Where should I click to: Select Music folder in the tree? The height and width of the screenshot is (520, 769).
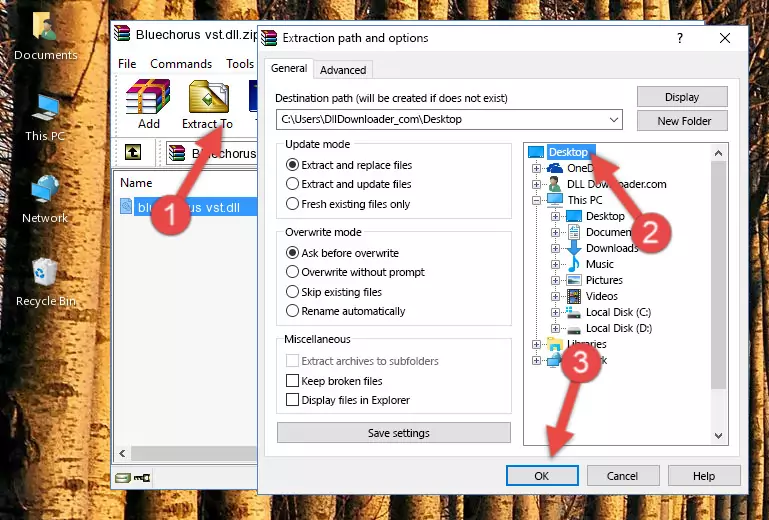point(599,264)
